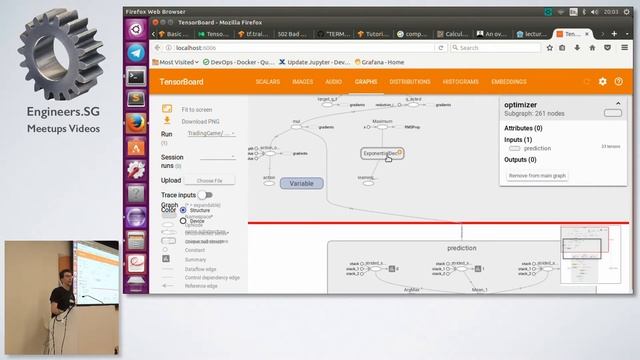Select the ExponentialDecay node
640x360 pixels.
pyautogui.click(x=382, y=153)
